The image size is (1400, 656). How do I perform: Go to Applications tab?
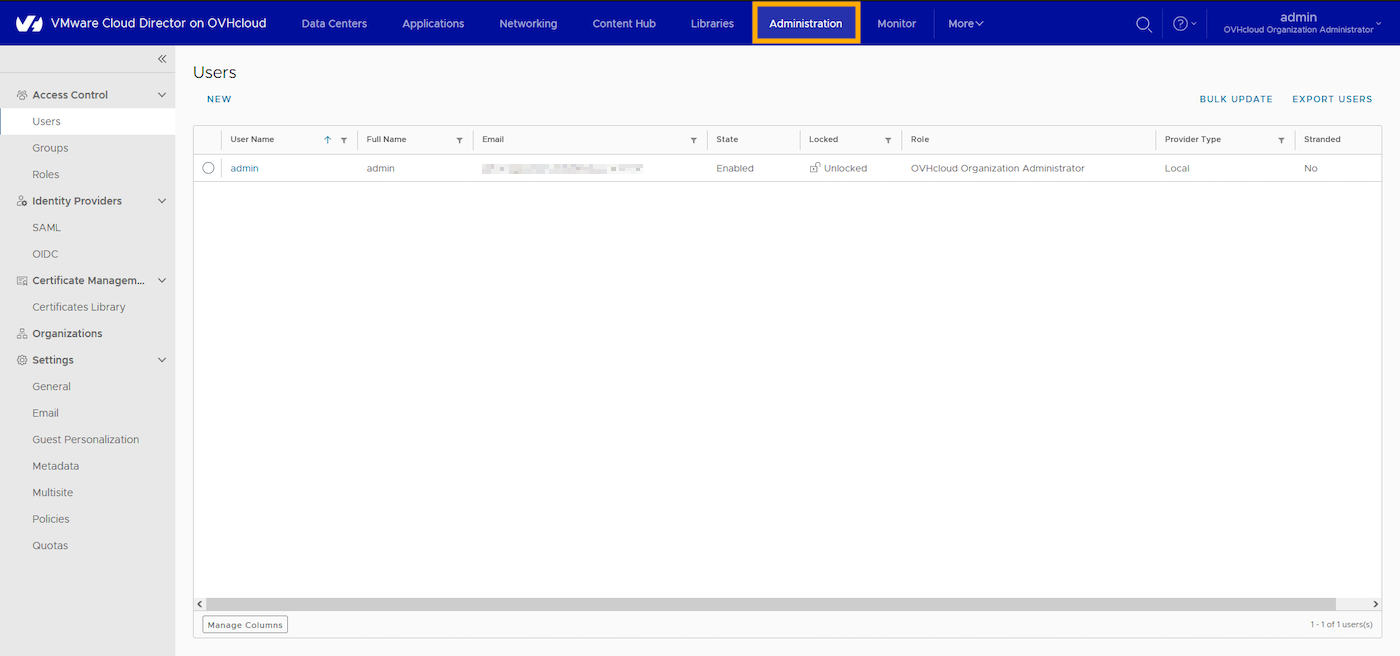click(433, 23)
